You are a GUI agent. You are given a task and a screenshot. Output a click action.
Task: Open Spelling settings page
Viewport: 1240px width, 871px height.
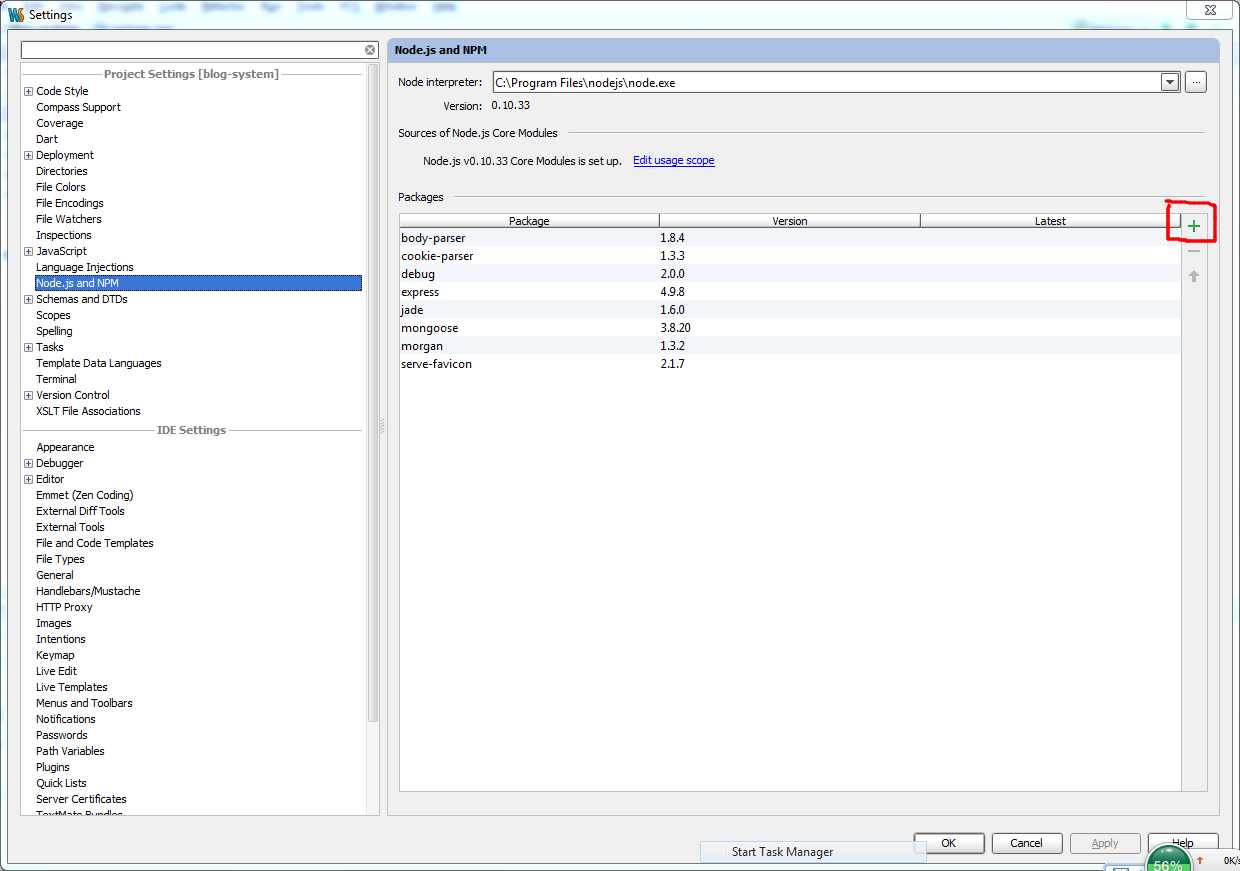point(54,331)
